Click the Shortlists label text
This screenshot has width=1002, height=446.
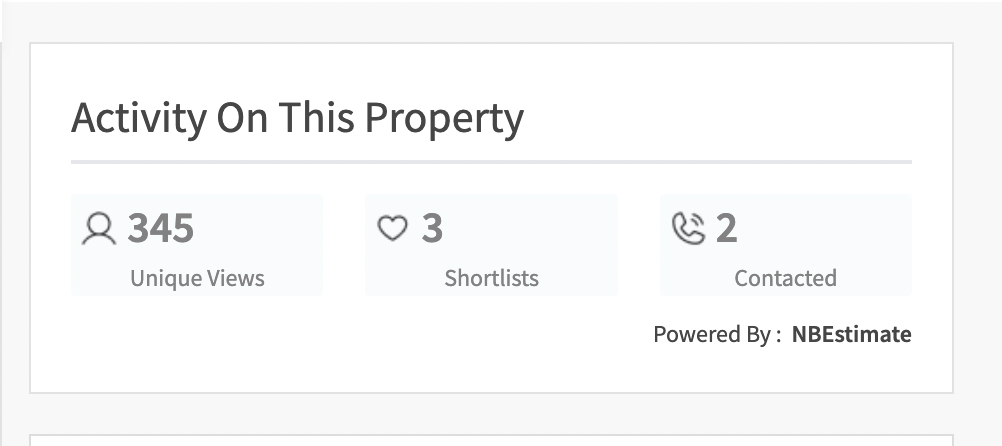point(491,278)
